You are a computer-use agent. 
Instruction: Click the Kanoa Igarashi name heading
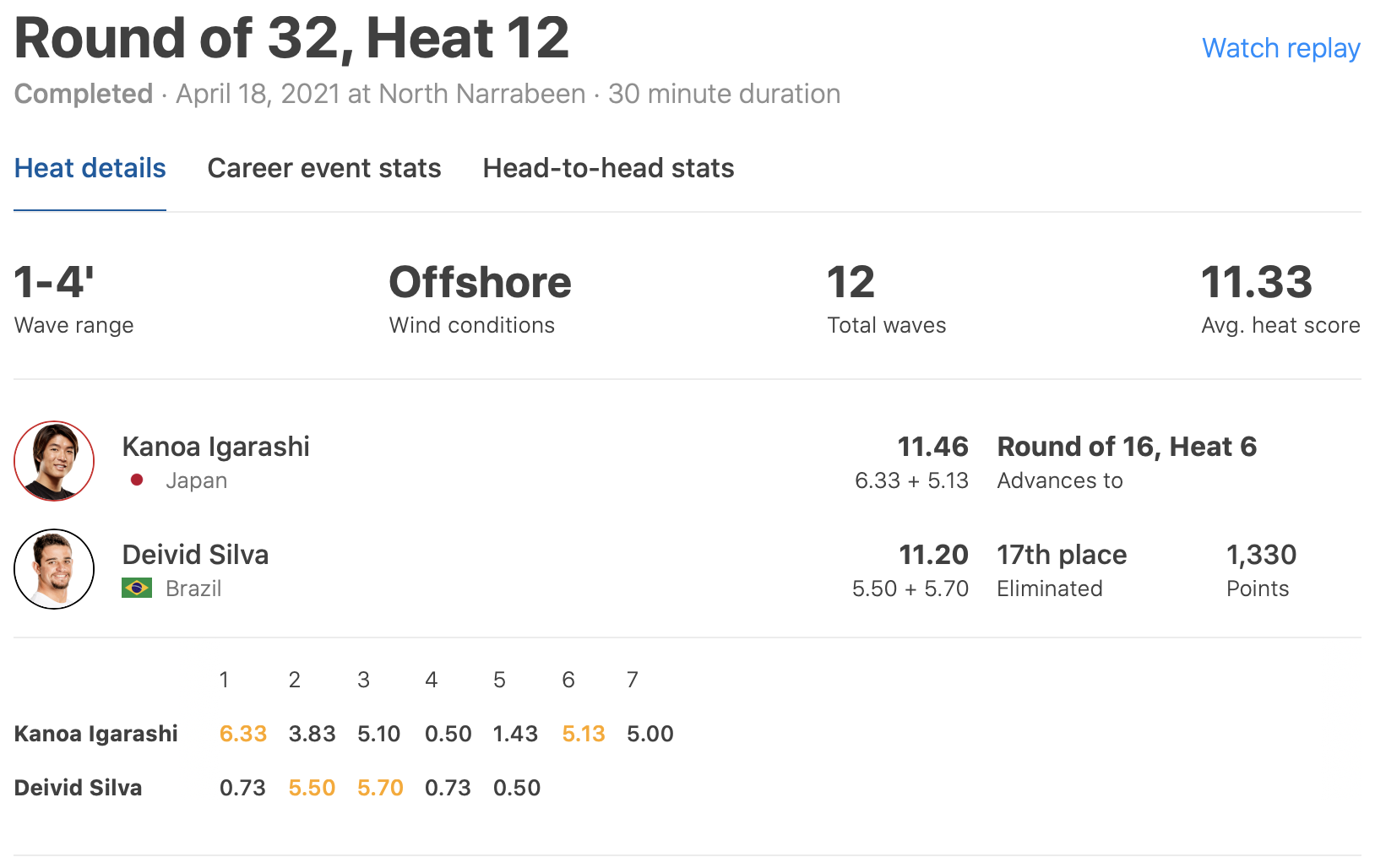tap(216, 447)
